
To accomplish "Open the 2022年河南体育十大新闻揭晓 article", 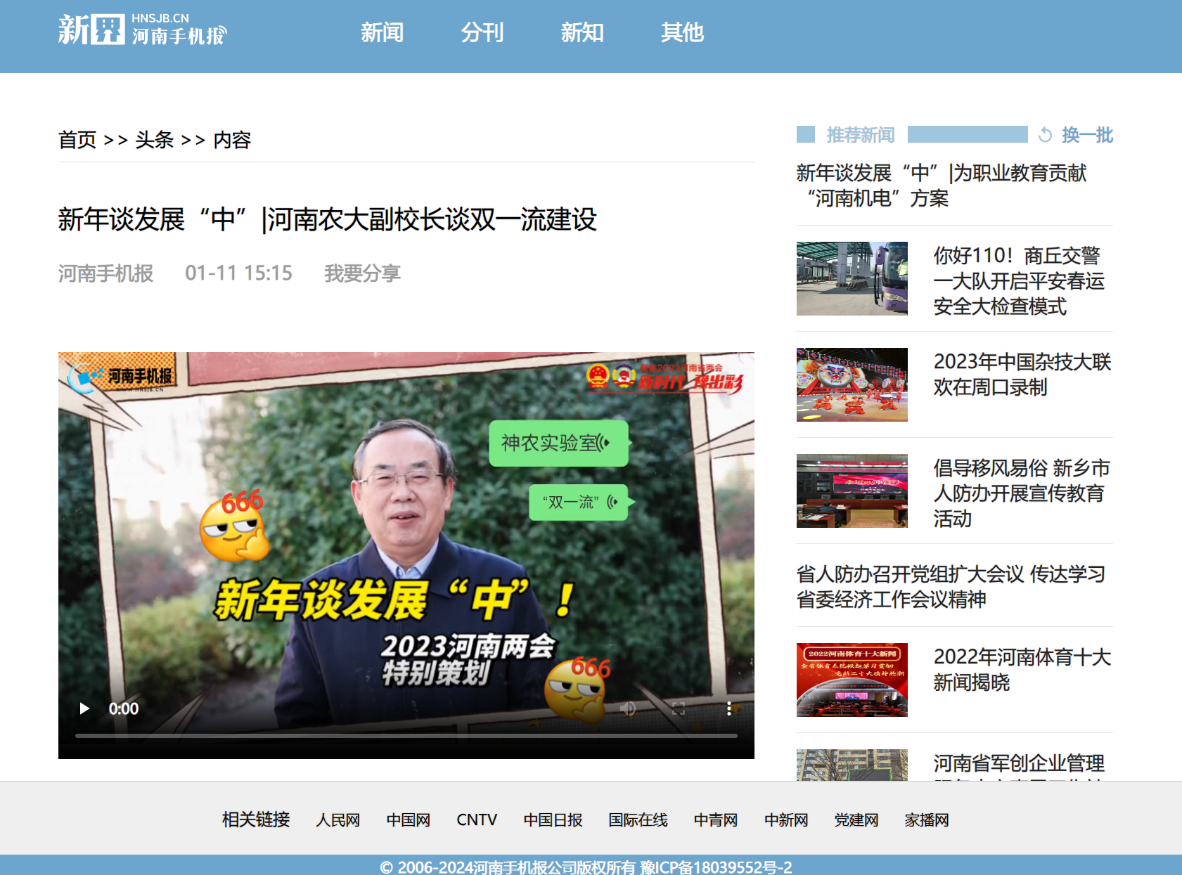I will (1021, 669).
